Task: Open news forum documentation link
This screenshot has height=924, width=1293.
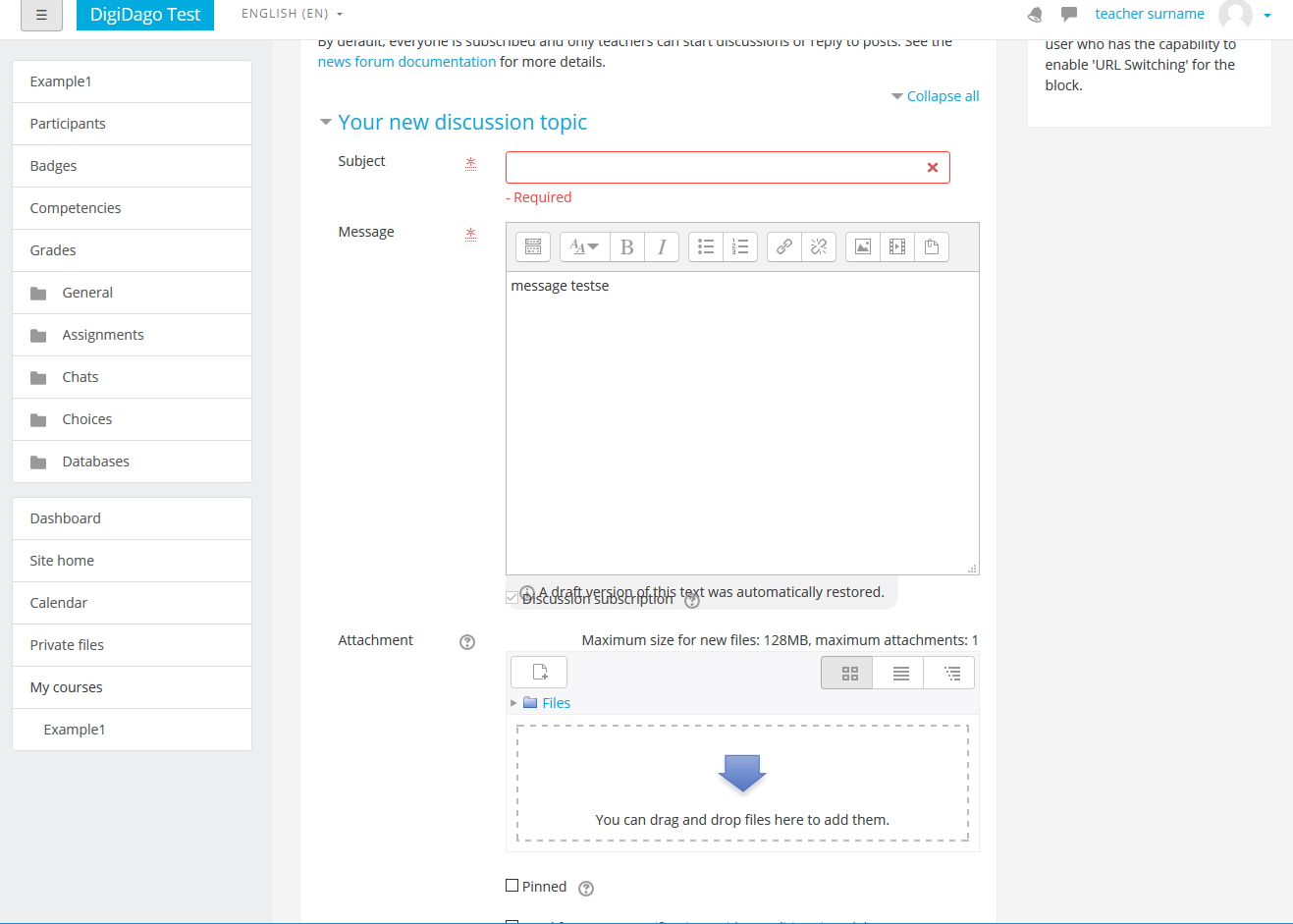Action: [406, 62]
